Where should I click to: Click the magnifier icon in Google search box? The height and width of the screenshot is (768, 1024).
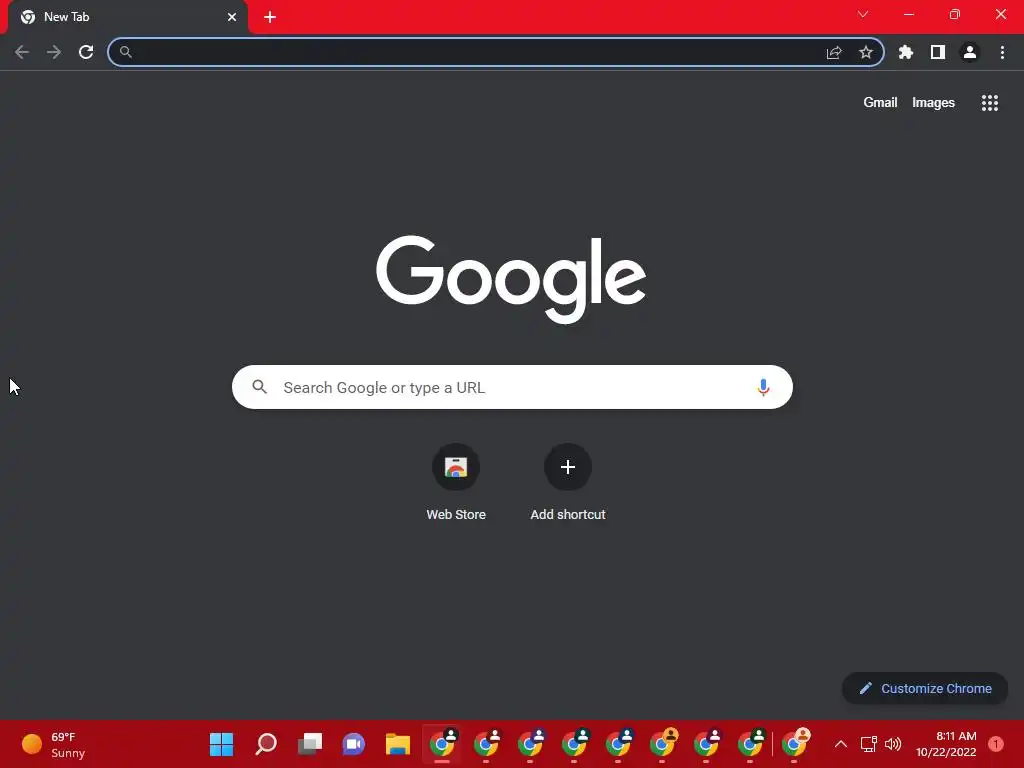coord(260,387)
